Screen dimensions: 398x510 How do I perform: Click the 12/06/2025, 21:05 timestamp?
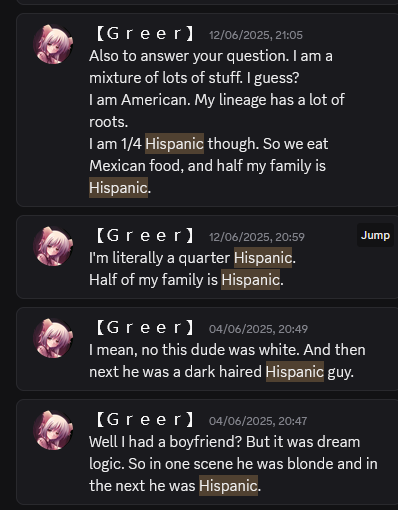[x=256, y=35]
